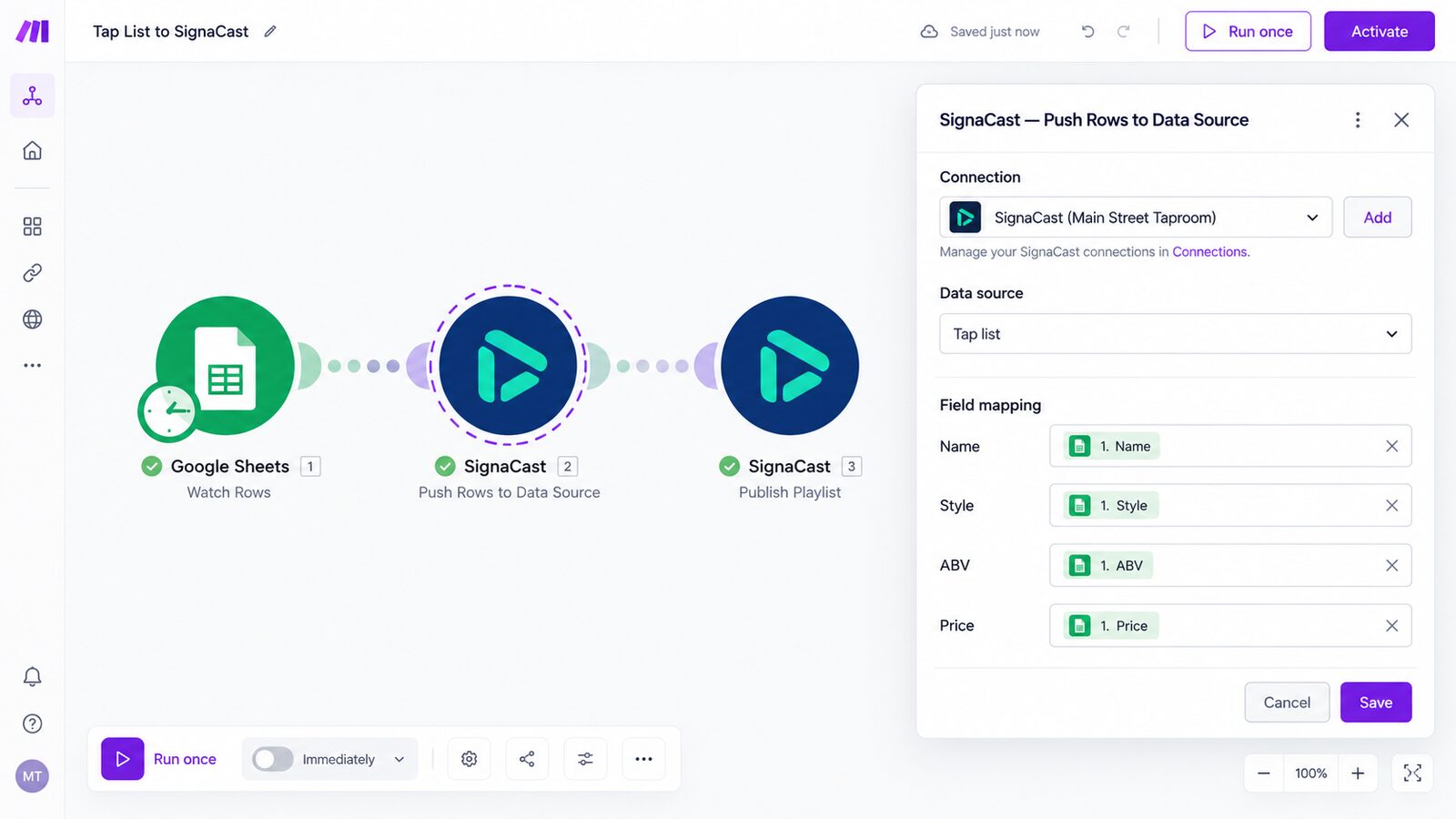Remove the Name field mapping
This screenshot has width=1456, height=819.
pyautogui.click(x=1391, y=446)
